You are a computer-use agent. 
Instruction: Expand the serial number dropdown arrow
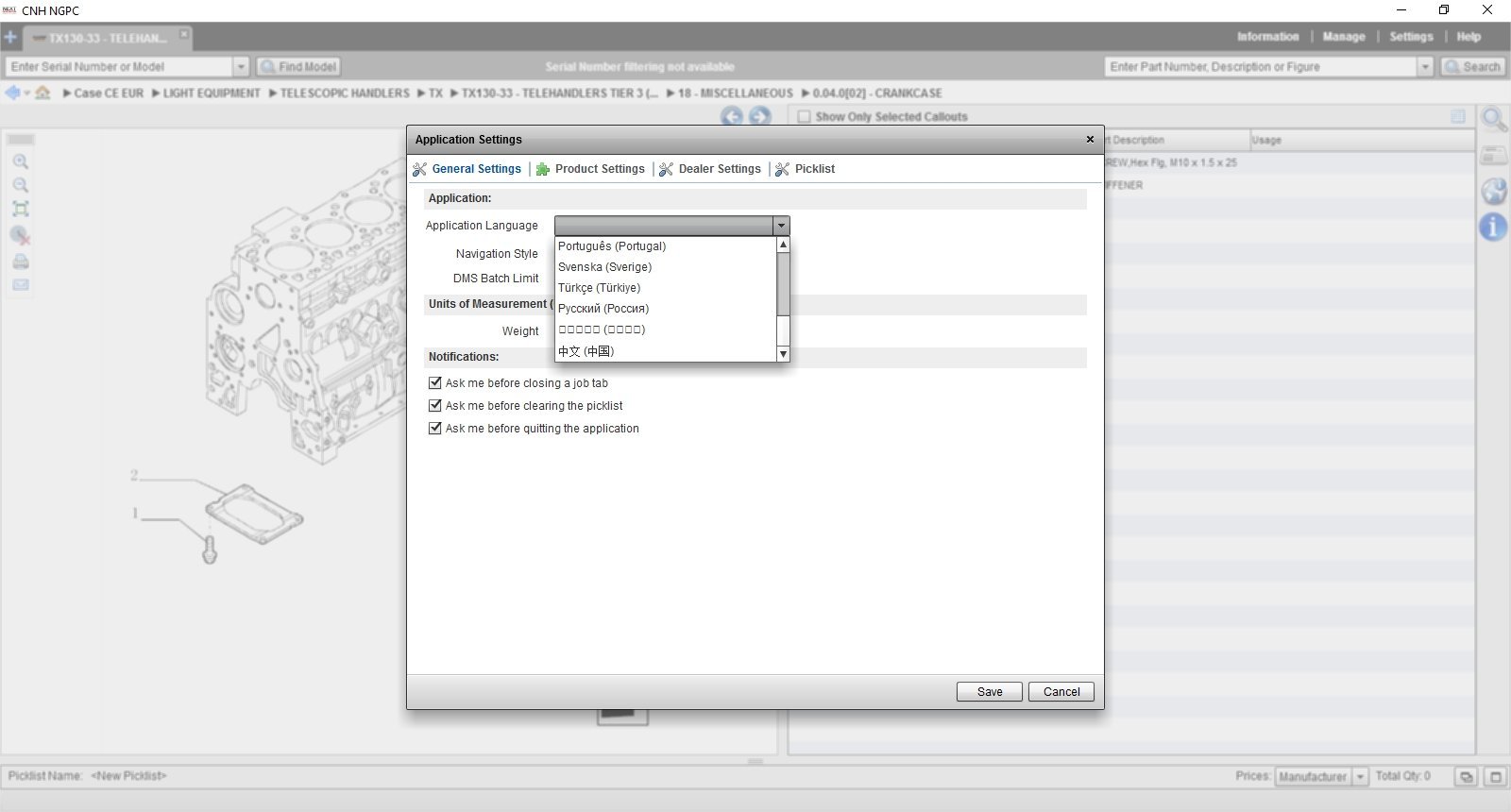coord(241,67)
